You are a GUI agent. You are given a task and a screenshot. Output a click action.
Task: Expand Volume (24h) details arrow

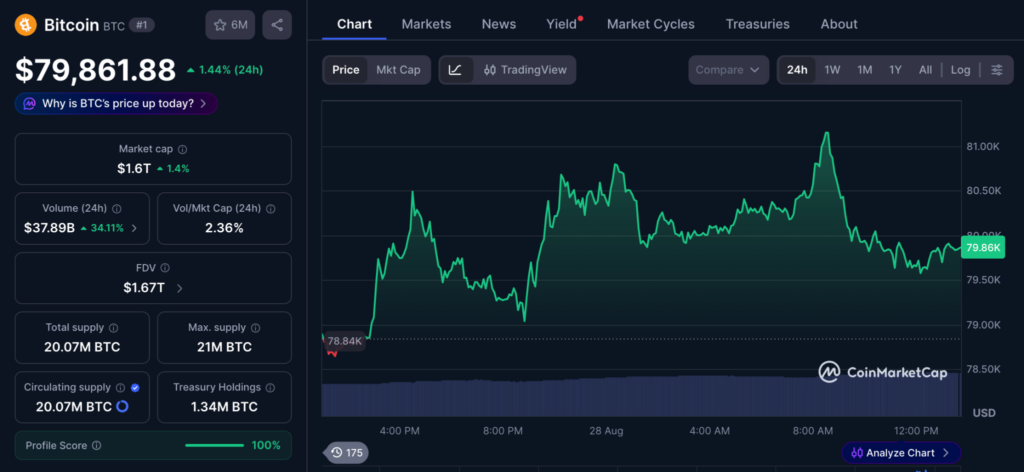pyautogui.click(x=135, y=228)
